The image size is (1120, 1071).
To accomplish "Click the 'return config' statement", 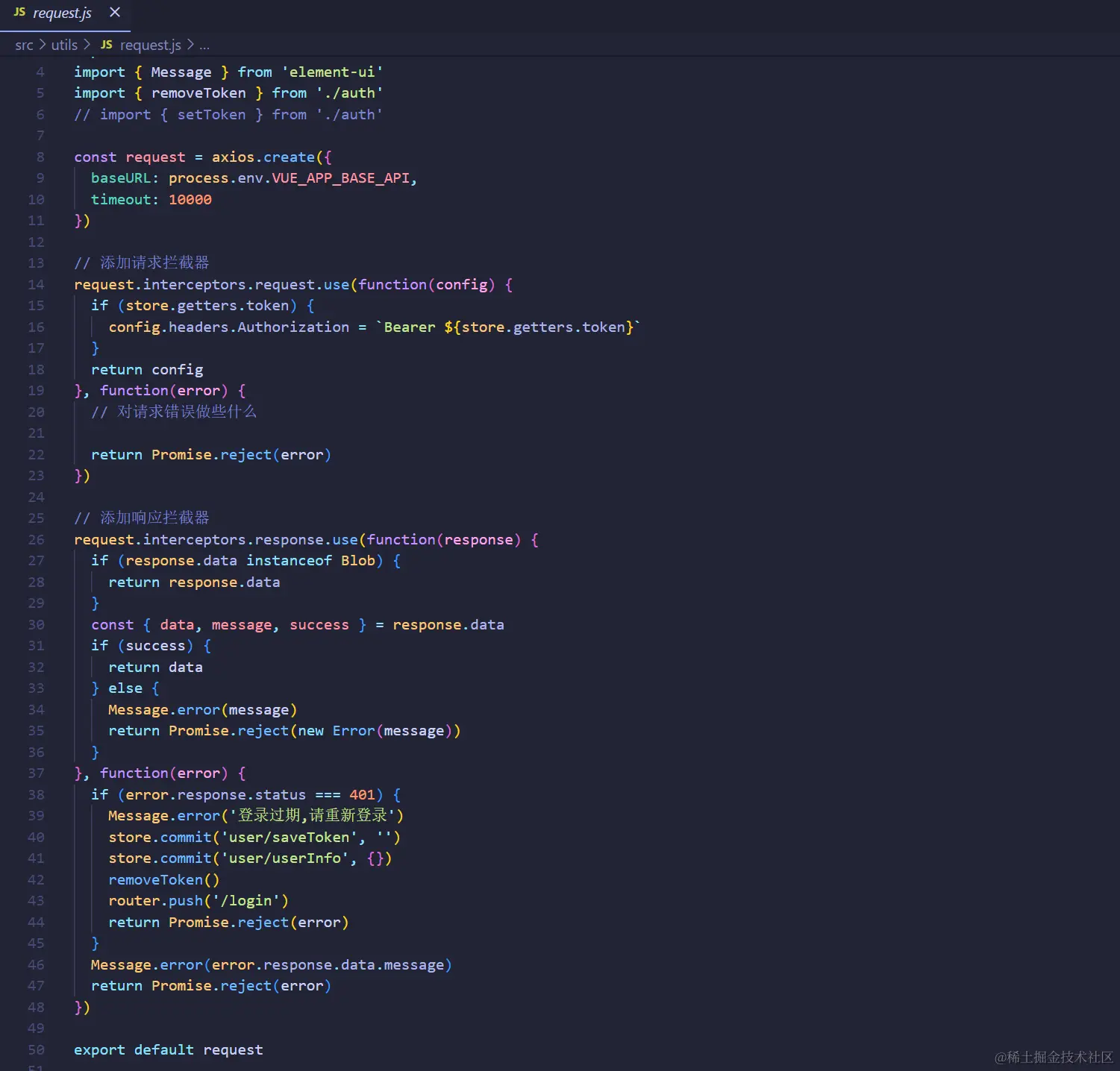I will (147, 370).
